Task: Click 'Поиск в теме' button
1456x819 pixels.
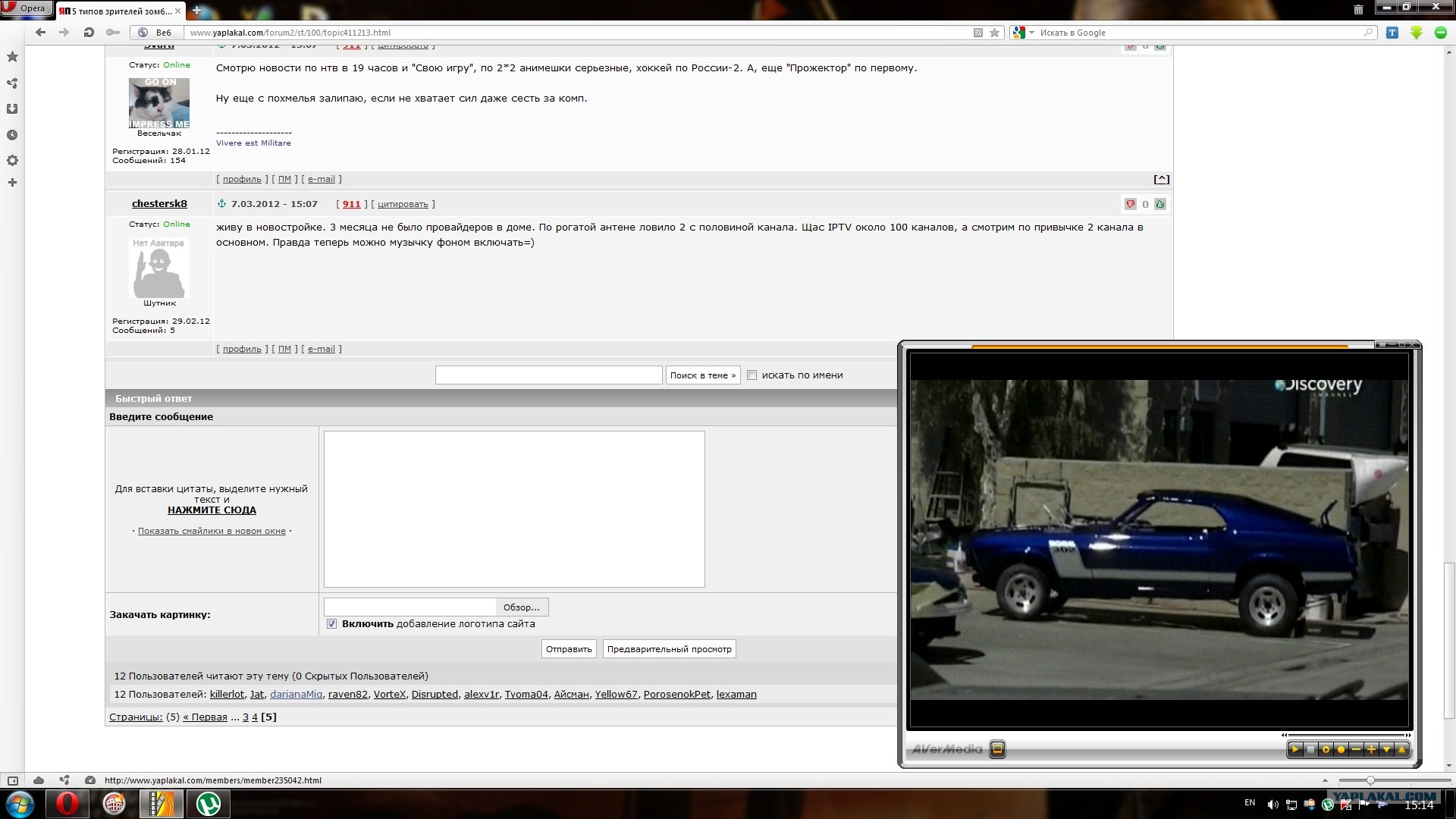Action: coord(703,375)
